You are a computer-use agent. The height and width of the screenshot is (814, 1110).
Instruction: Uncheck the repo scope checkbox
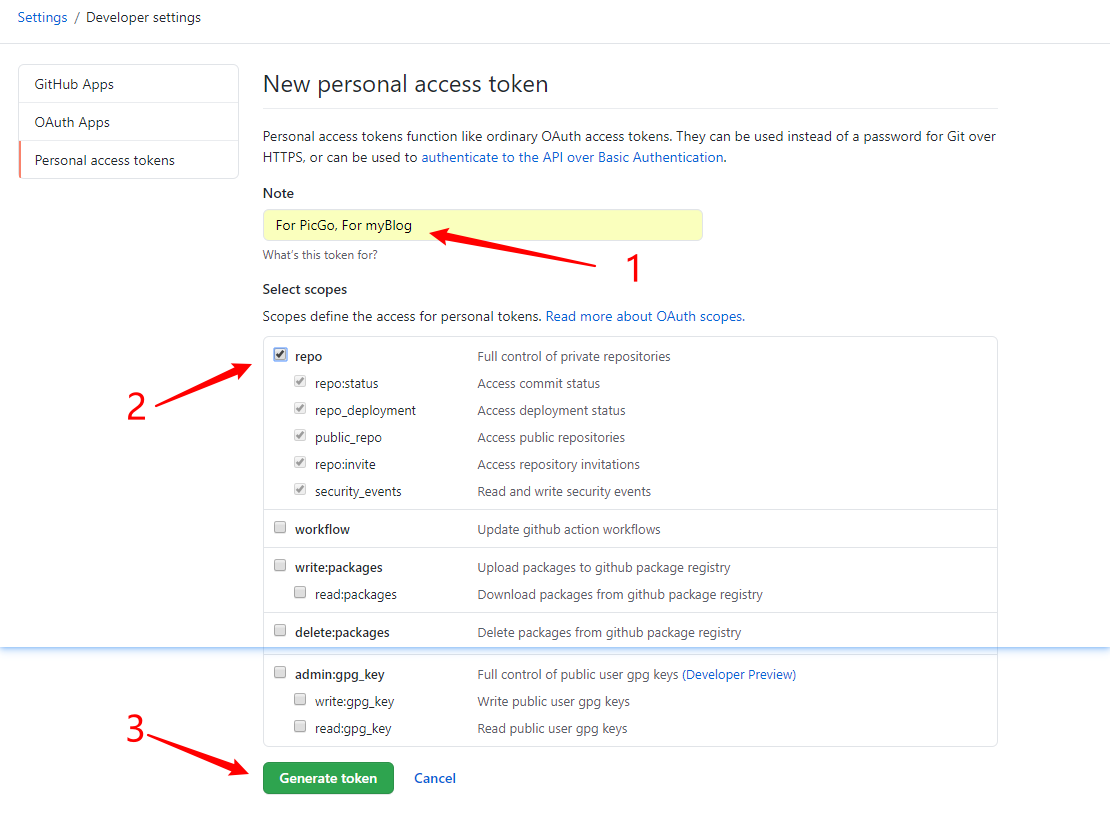click(x=280, y=355)
